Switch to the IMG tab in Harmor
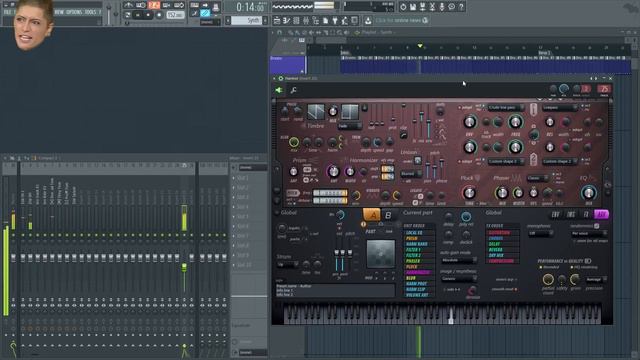This screenshot has height=360, width=640. 571,215
